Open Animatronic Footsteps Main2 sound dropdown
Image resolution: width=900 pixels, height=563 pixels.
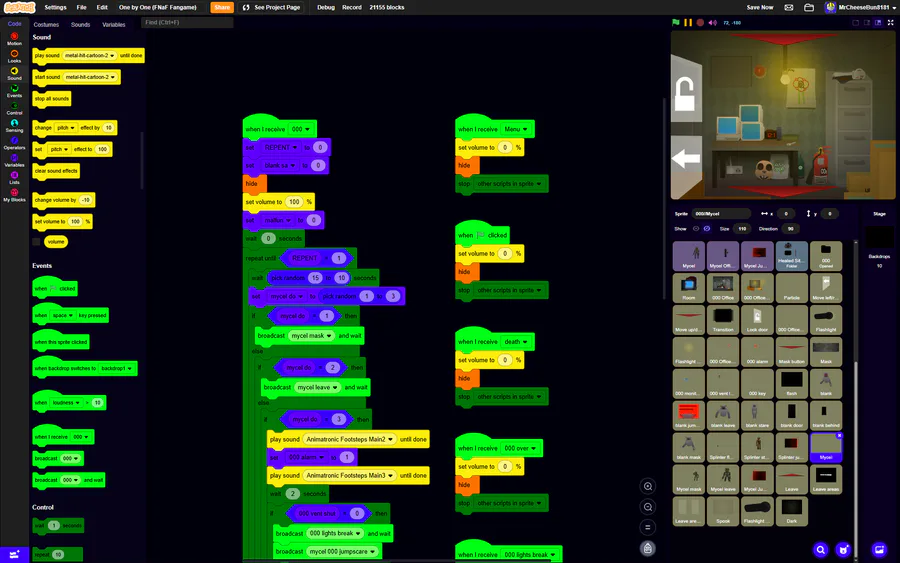pyautogui.click(x=349, y=439)
